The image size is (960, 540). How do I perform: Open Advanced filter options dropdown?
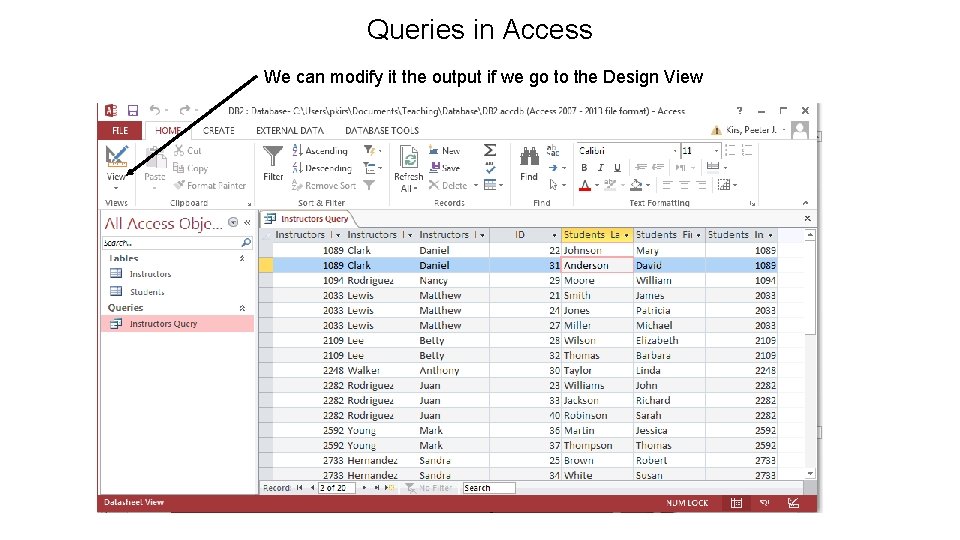coord(372,168)
